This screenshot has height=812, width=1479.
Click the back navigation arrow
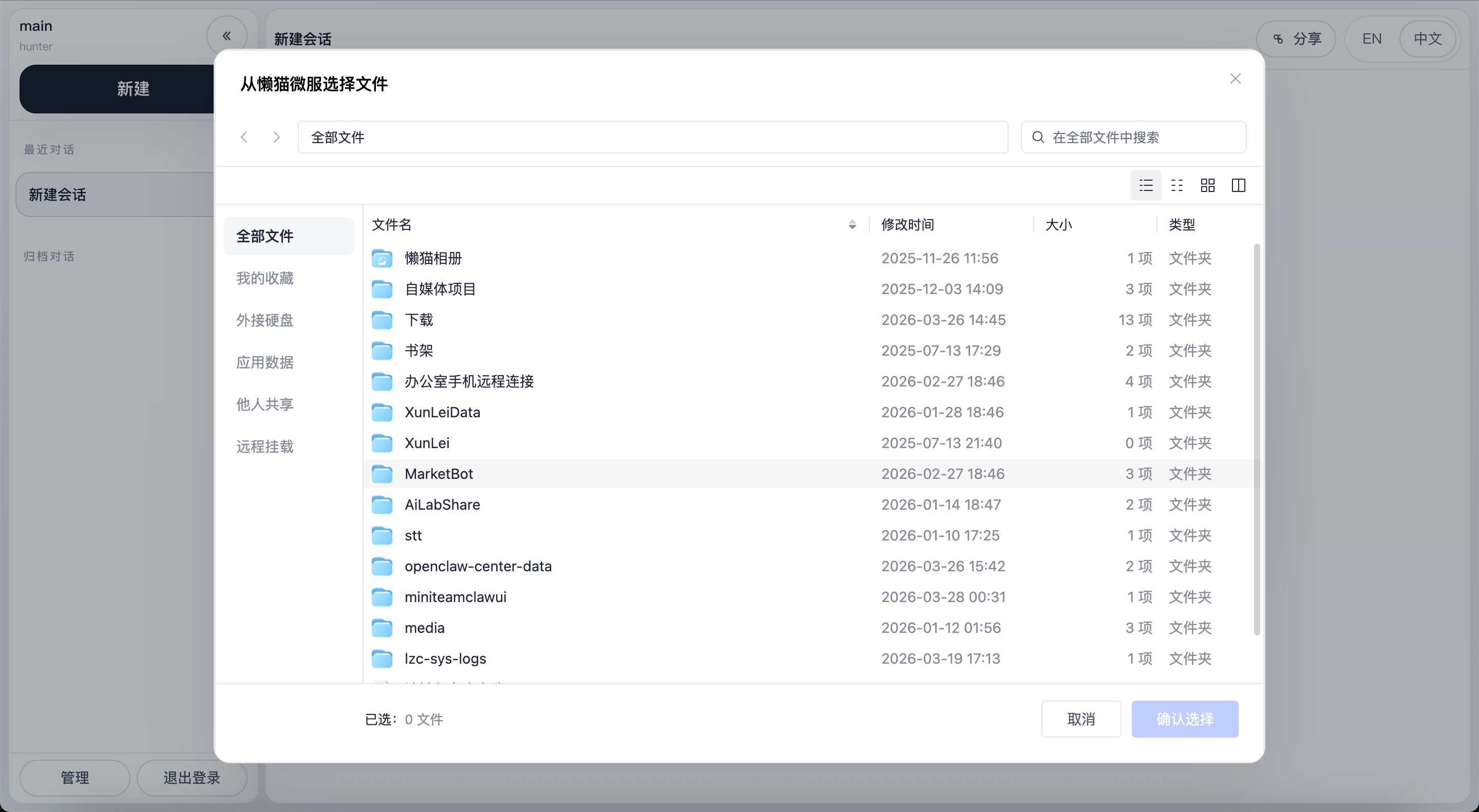[x=244, y=137]
